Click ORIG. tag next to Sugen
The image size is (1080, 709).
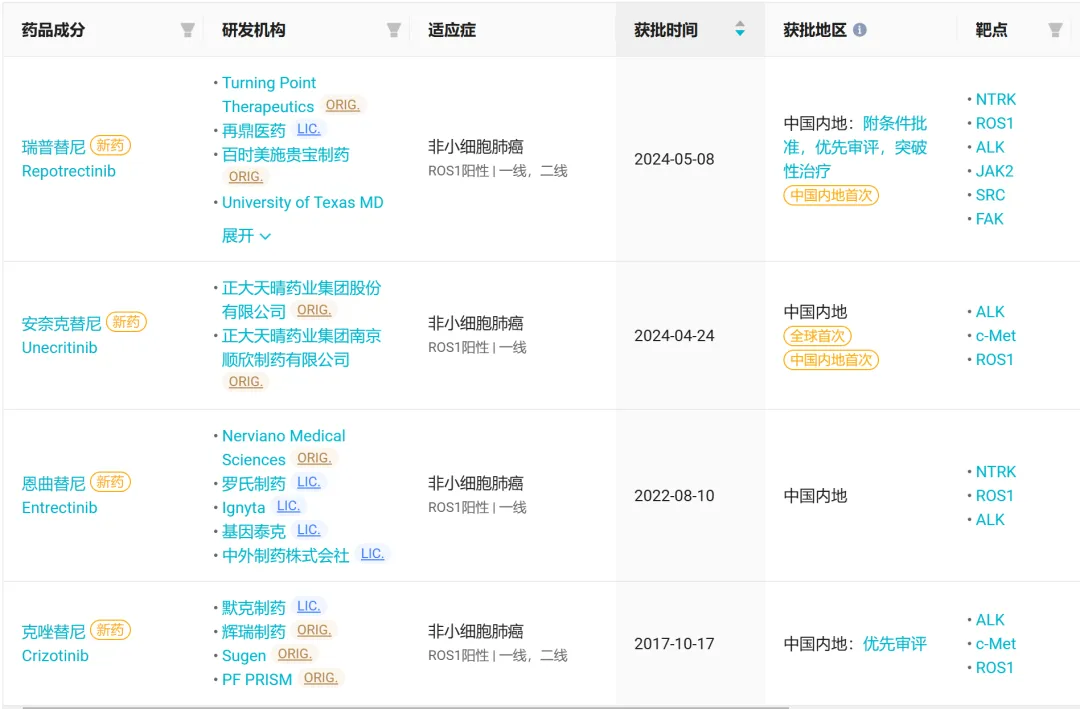[294, 654]
